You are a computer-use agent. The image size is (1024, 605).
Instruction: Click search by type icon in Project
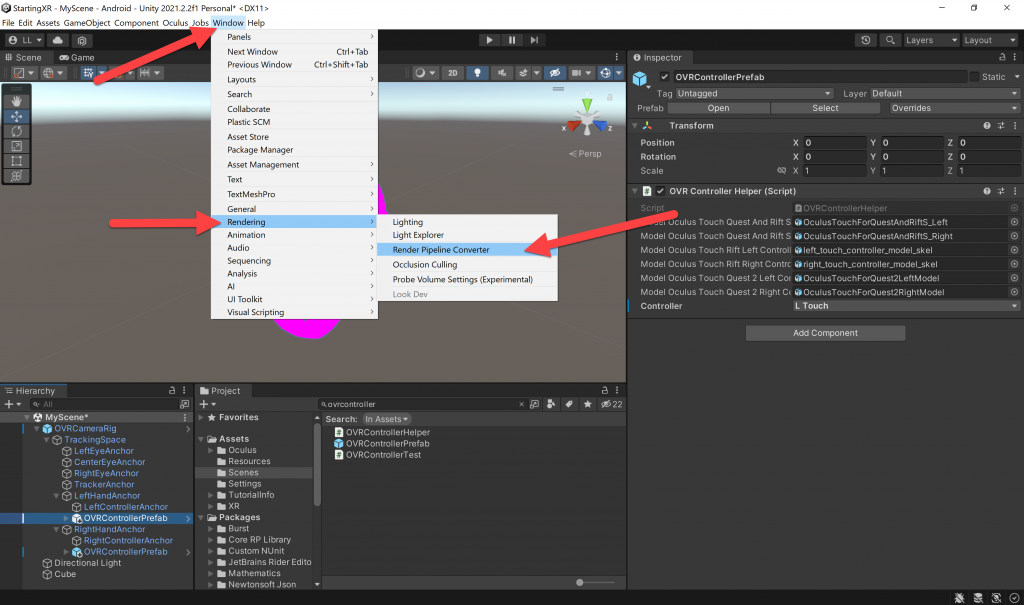coord(551,404)
